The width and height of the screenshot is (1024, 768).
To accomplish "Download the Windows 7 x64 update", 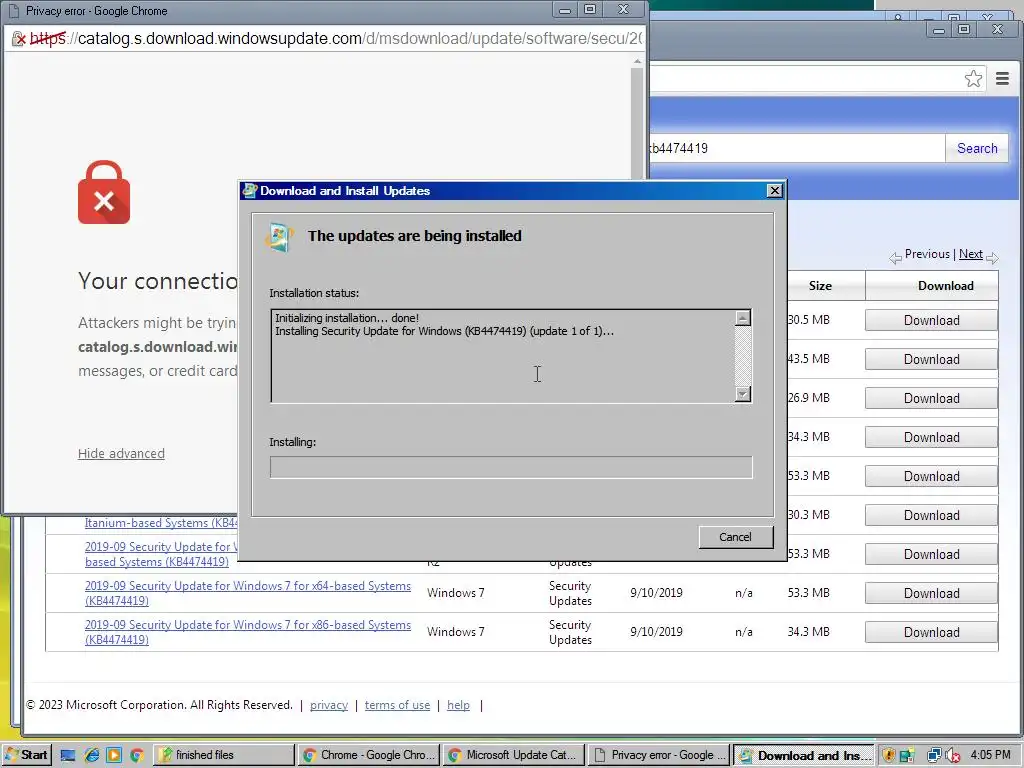I will tap(931, 593).
